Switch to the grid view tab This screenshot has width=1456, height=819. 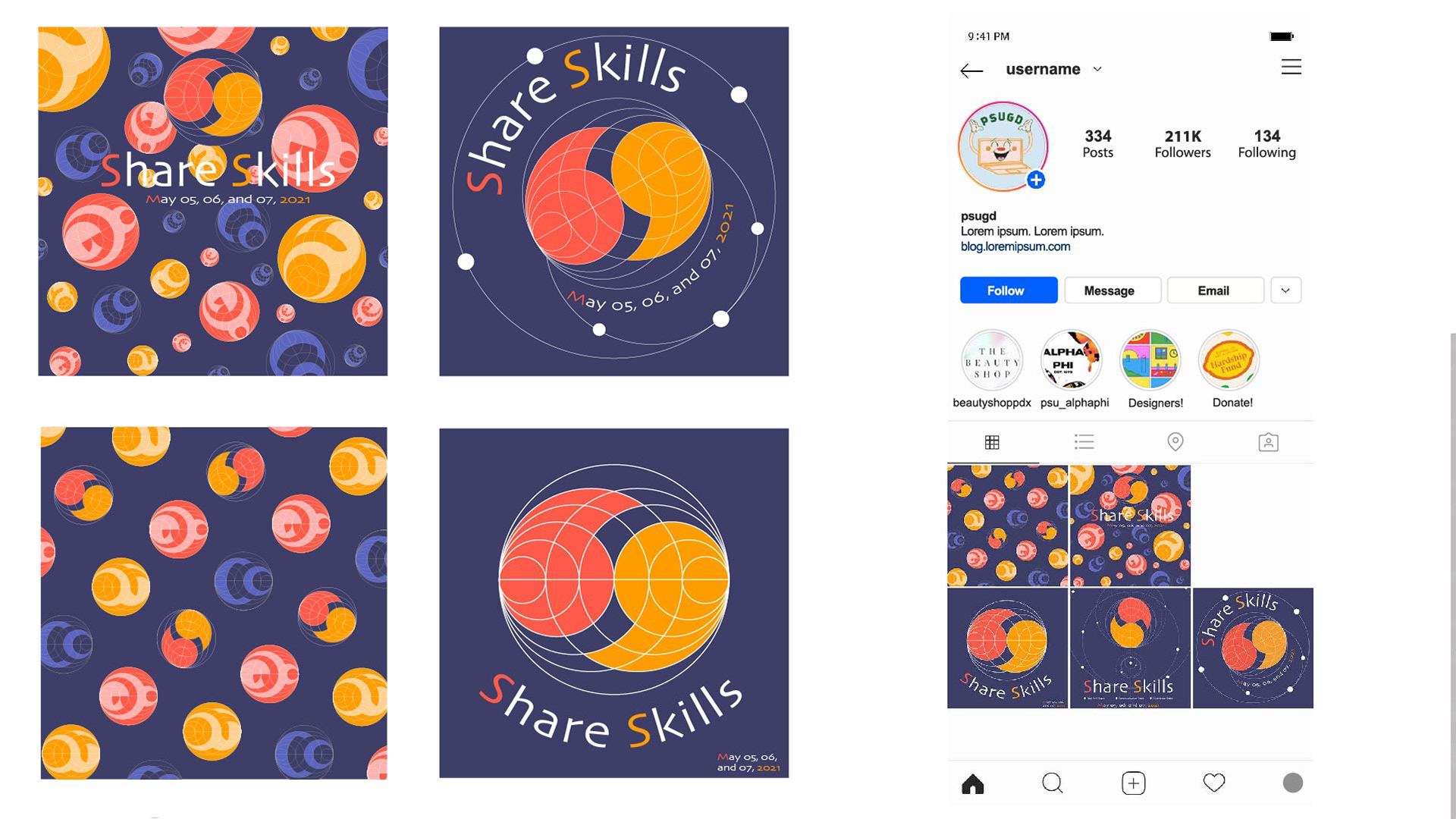pos(992,442)
